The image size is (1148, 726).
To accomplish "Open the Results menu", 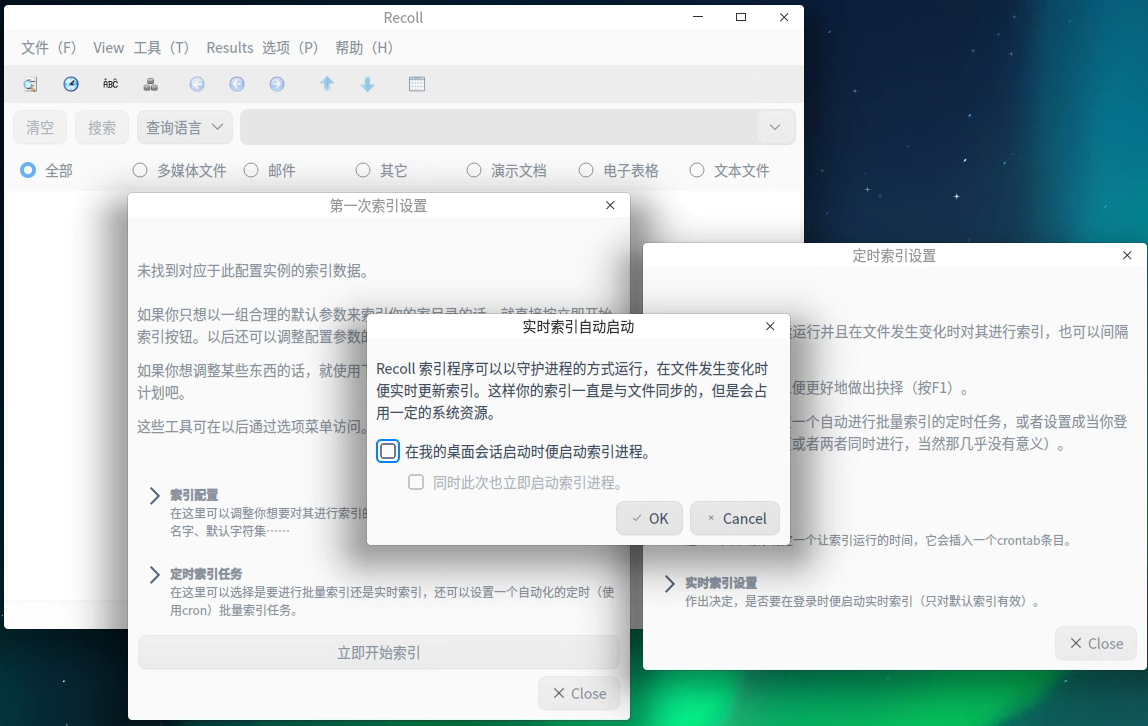I will pyautogui.click(x=229, y=48).
